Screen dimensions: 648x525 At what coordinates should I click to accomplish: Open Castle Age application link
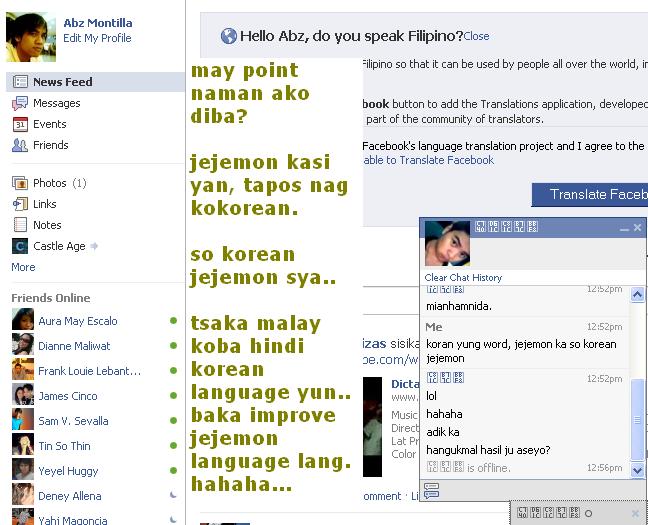pyautogui.click(x=59, y=246)
